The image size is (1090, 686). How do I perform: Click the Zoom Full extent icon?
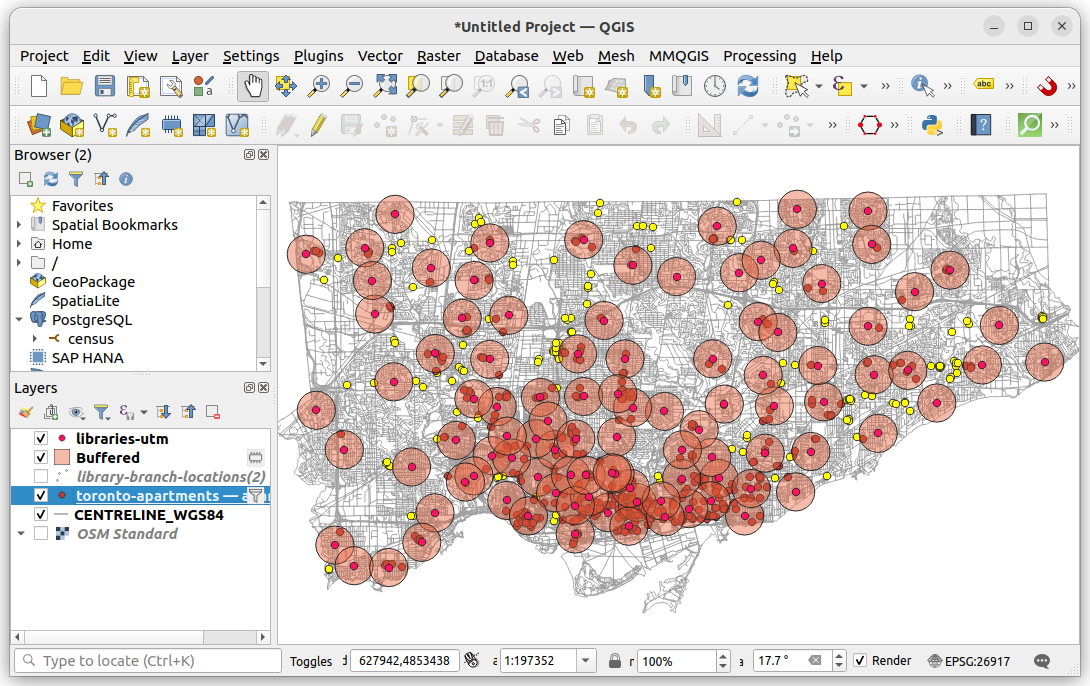[385, 87]
